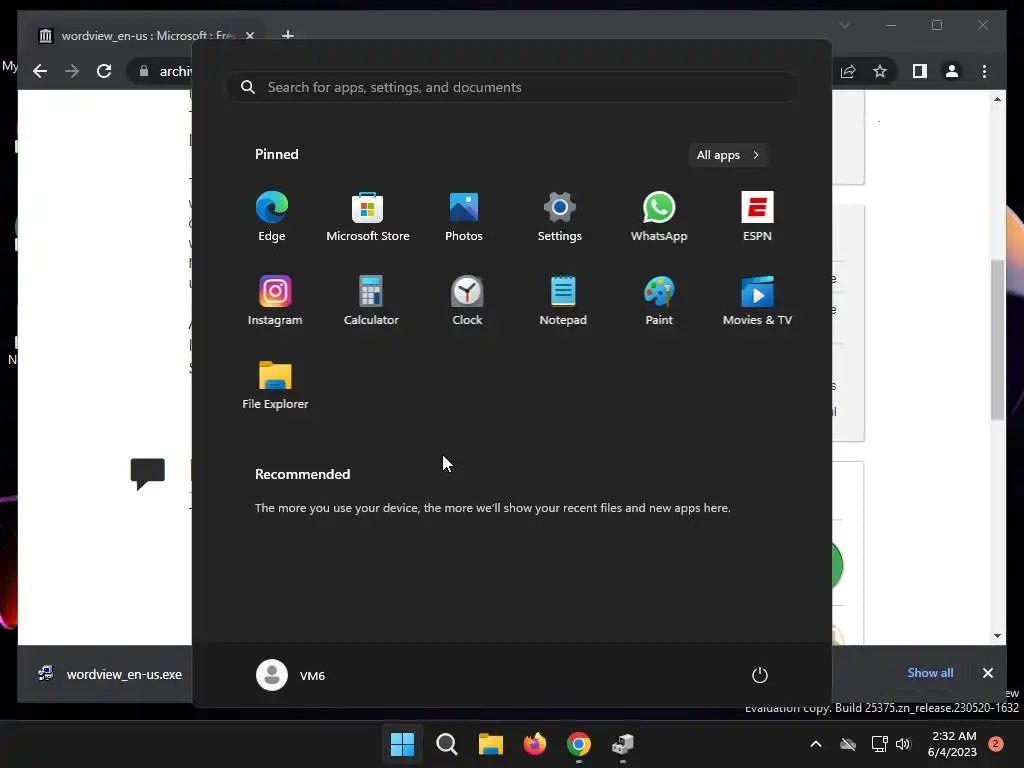Open network status tray icon
The image size is (1024, 768).
pos(879,744)
